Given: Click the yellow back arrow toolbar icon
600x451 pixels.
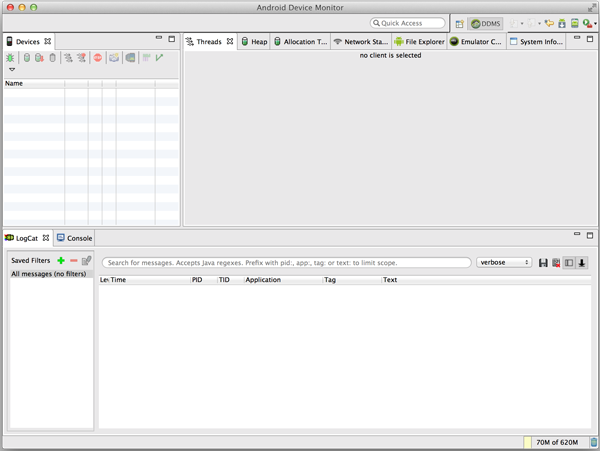Looking at the screenshot, I should (x=549, y=23).
